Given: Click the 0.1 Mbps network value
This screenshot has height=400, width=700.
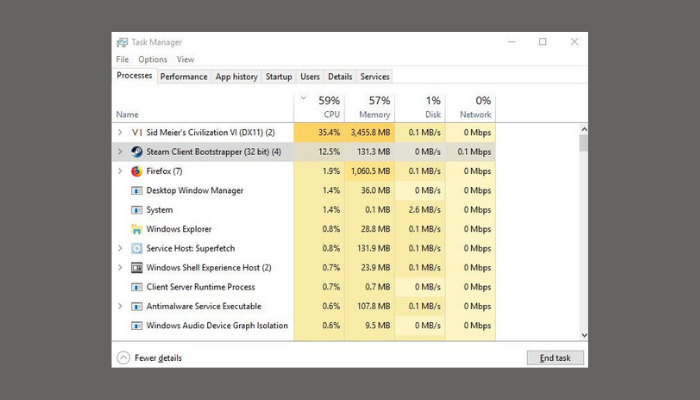Looking at the screenshot, I should click(x=474, y=152).
